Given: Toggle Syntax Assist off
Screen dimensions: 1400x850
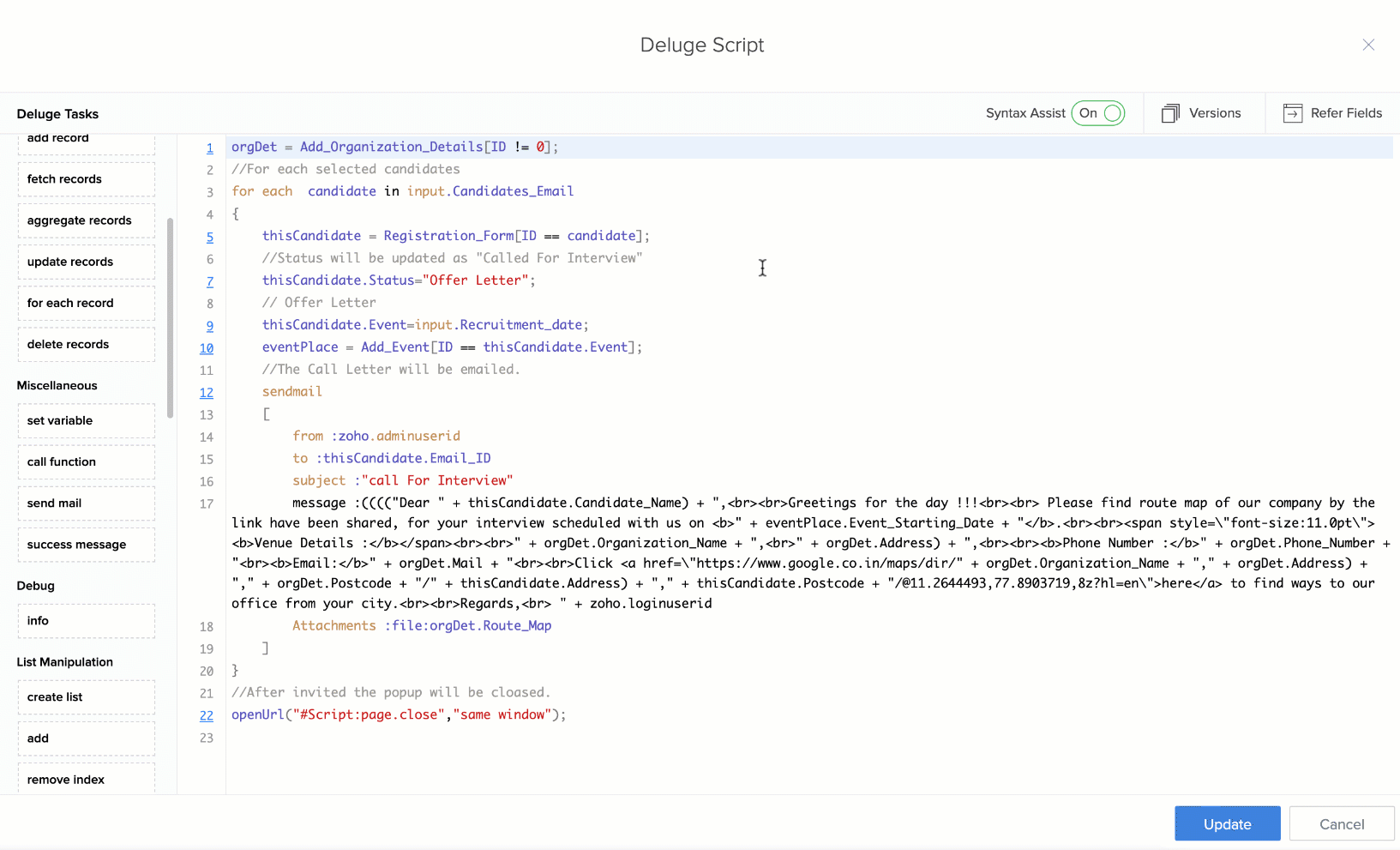Looking at the screenshot, I should [x=1098, y=112].
